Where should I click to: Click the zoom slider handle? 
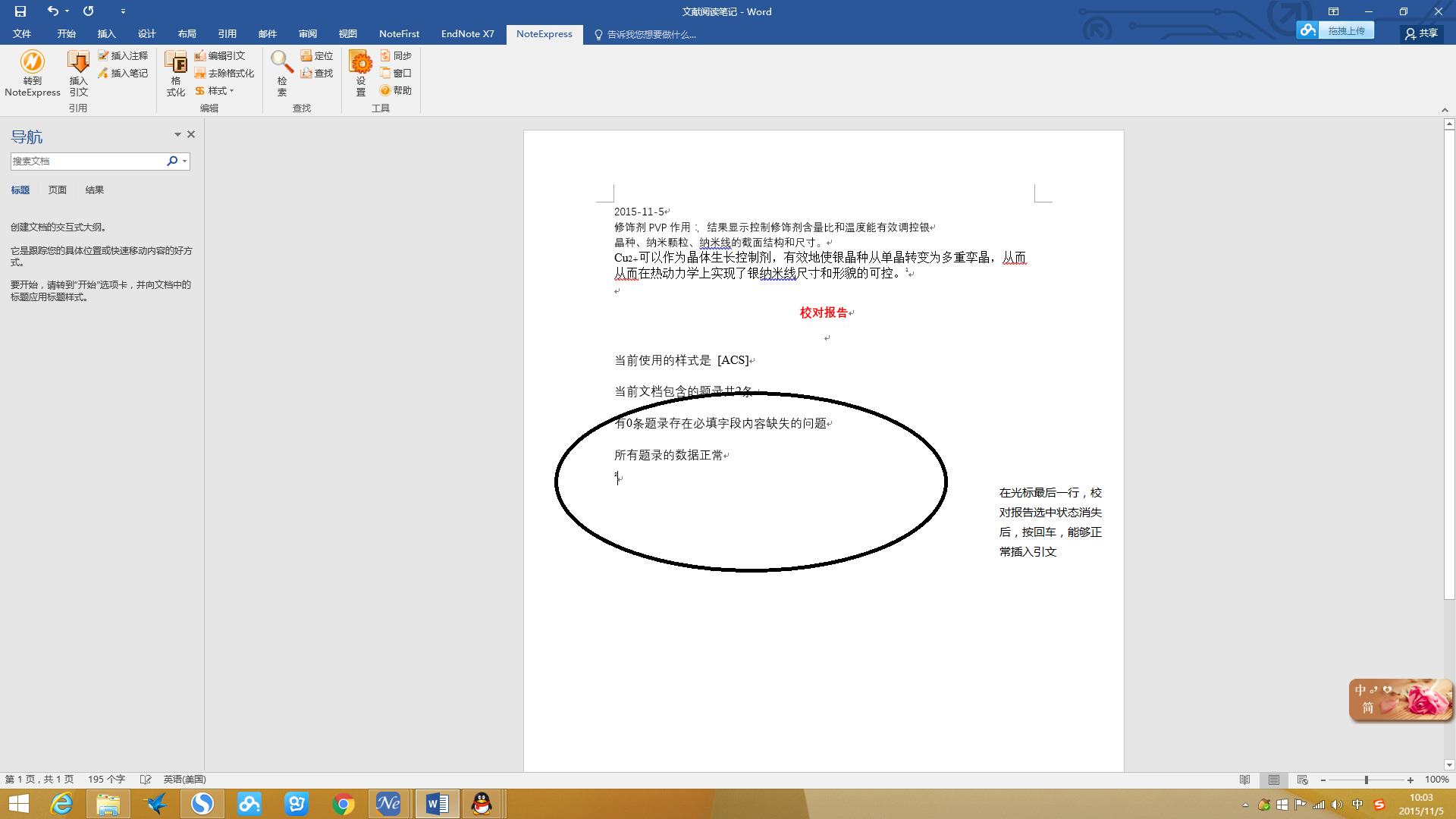tap(1366, 780)
